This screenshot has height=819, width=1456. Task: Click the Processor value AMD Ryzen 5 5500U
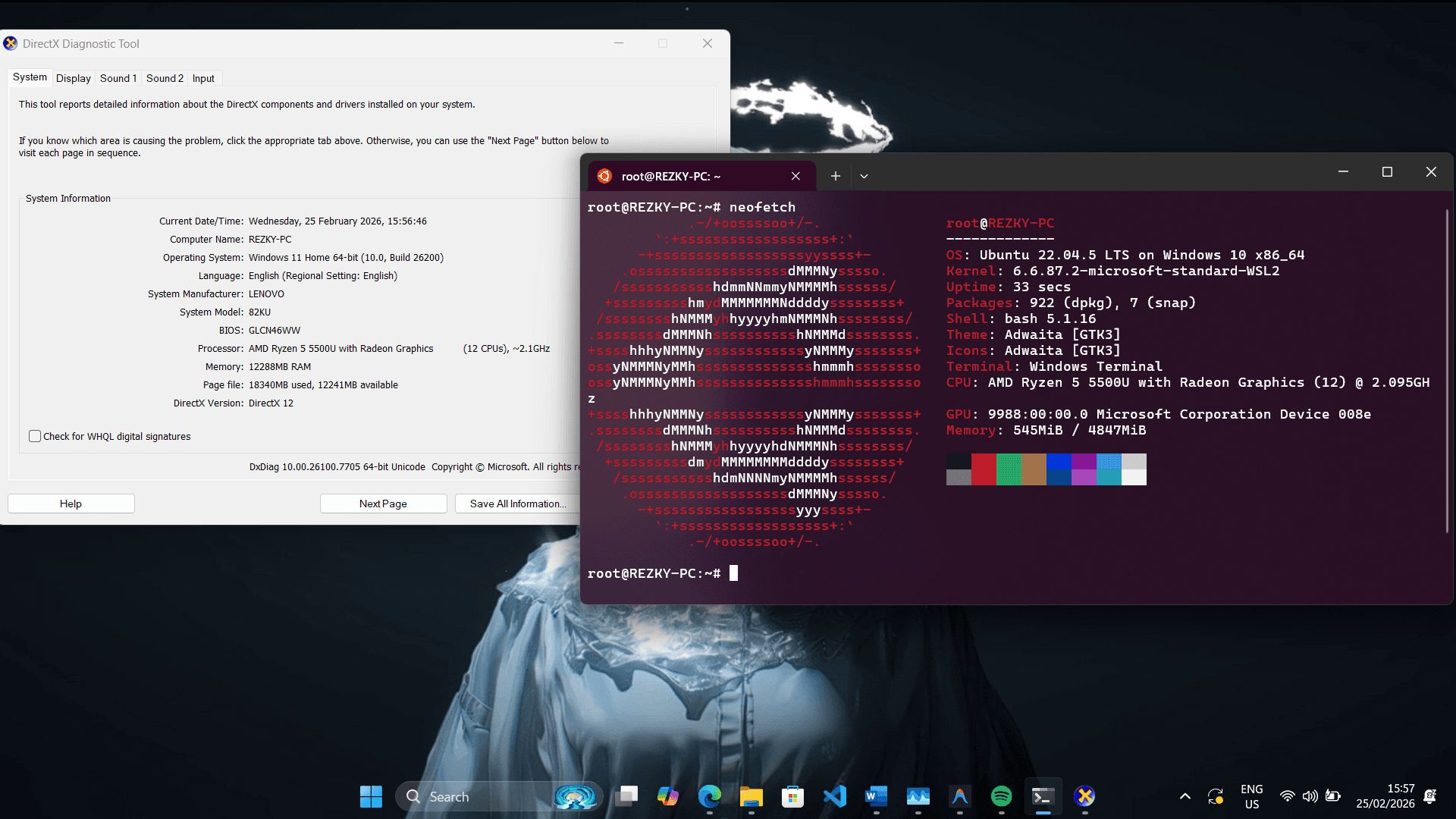(341, 349)
